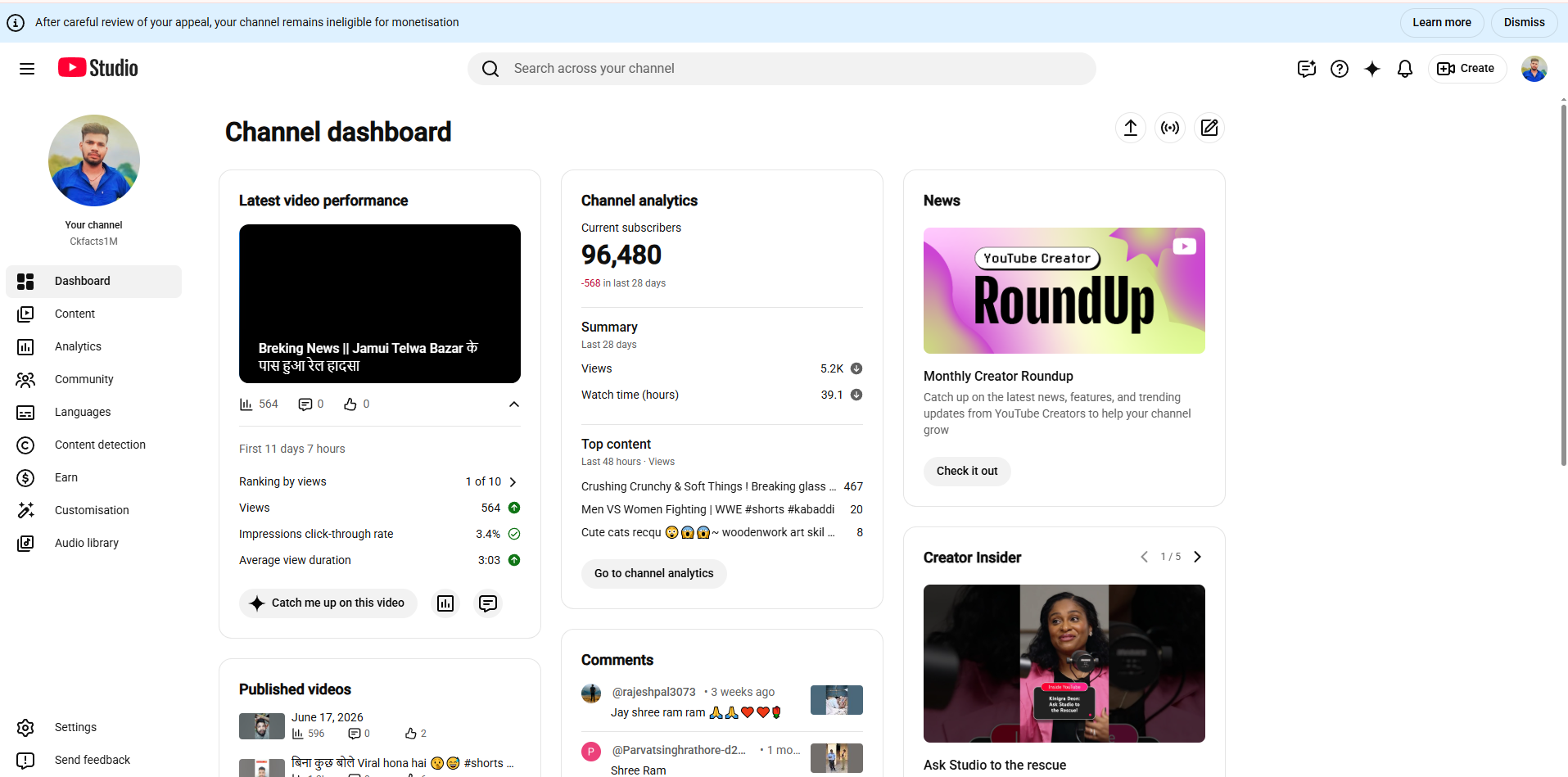The width and height of the screenshot is (1568, 777).
Task: Open Settings in the sidebar
Action: point(93,728)
